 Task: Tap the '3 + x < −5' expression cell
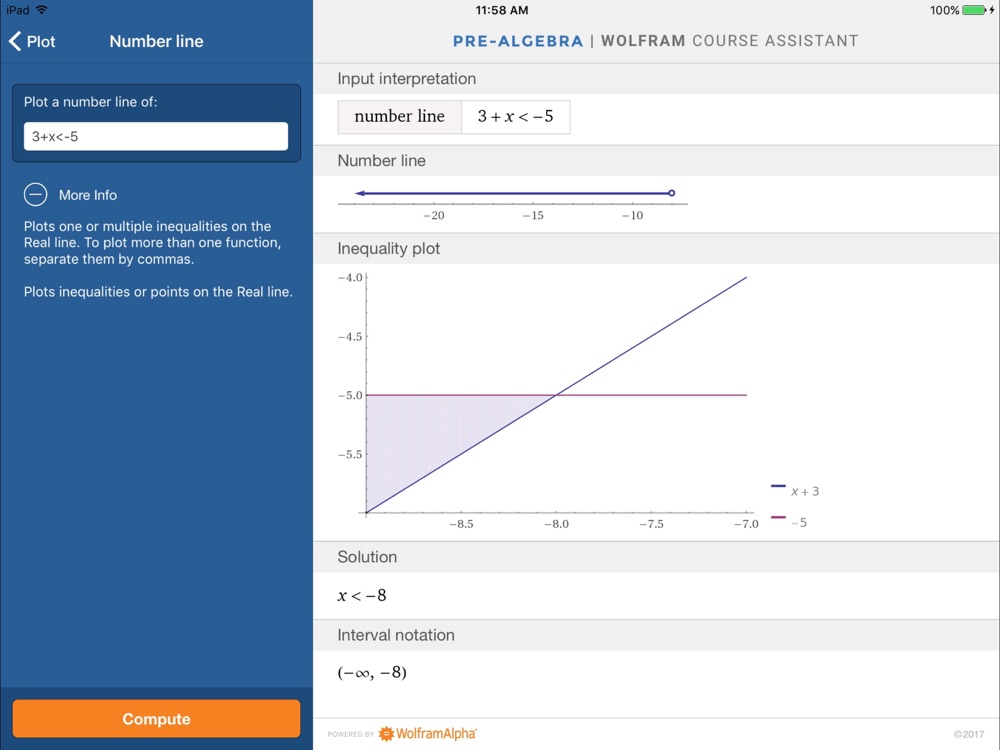pyautogui.click(x=515, y=117)
